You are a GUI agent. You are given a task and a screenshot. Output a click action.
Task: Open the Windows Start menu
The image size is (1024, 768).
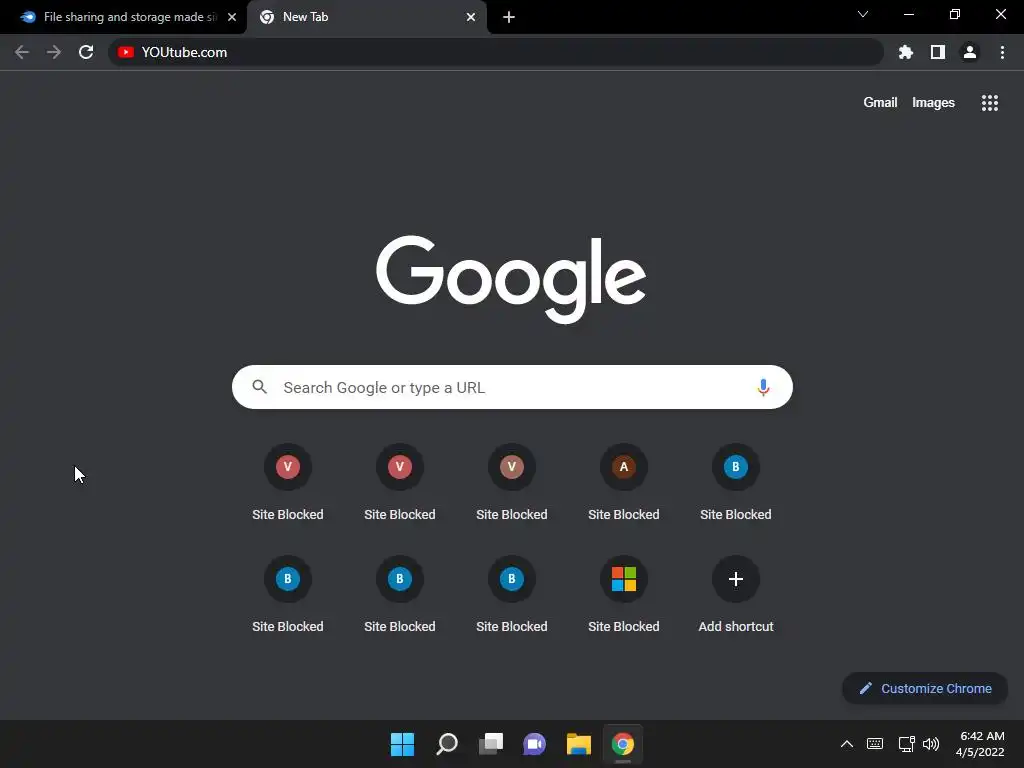(x=402, y=744)
